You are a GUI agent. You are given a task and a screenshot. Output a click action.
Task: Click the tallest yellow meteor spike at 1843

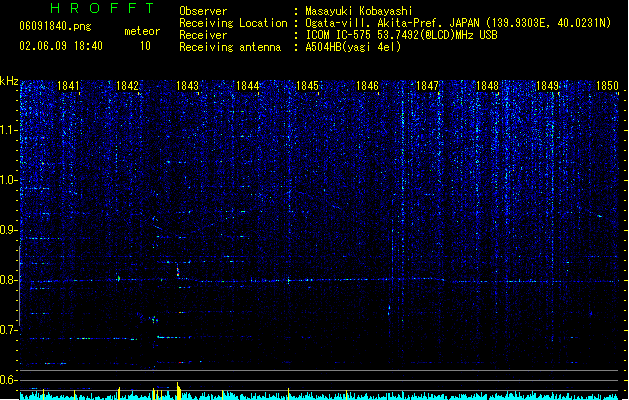pos(178,391)
